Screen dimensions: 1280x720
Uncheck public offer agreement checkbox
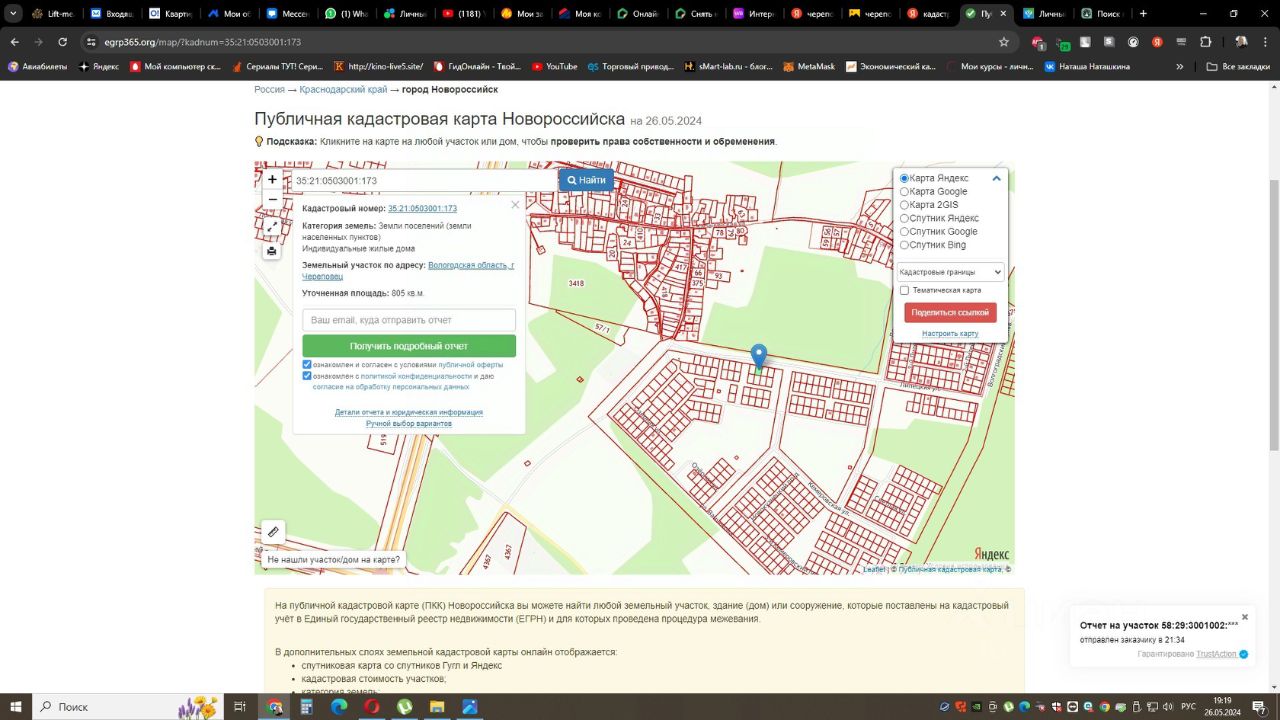[x=307, y=365]
